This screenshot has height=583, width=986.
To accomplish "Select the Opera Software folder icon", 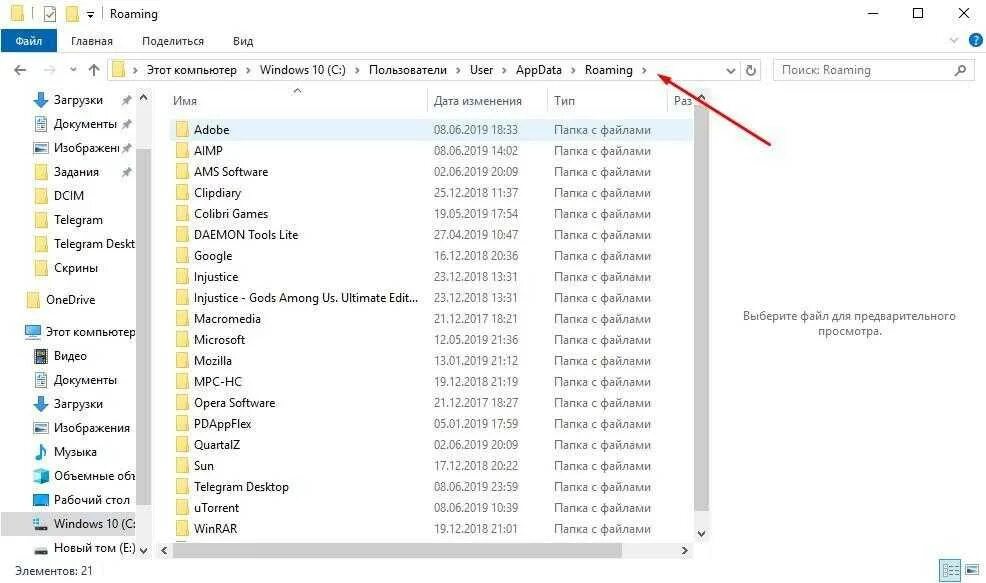I will coord(182,403).
